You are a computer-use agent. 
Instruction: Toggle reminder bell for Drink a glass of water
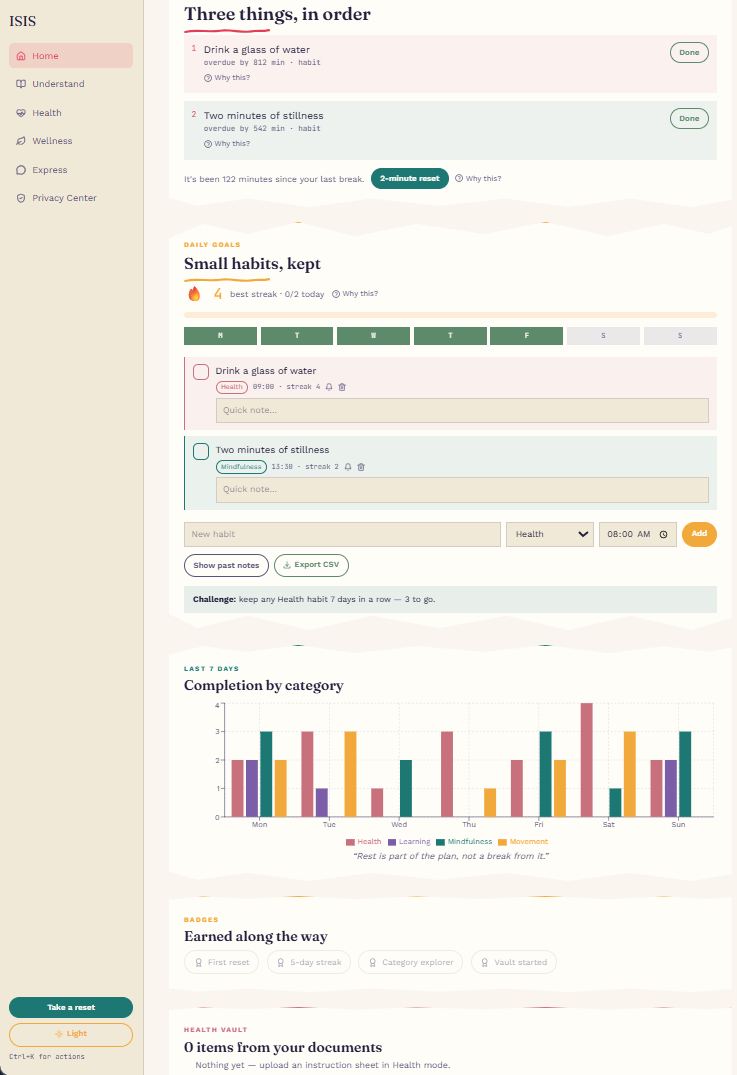329,387
